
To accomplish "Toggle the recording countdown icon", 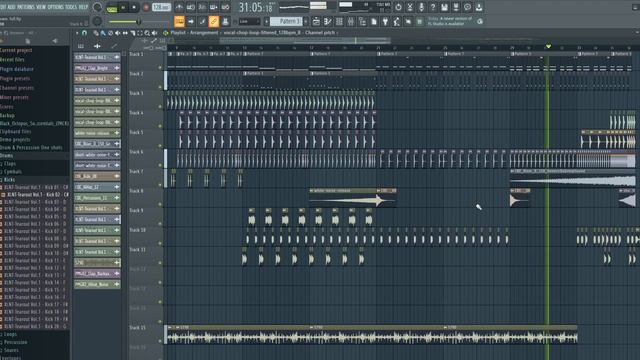I will (x=202, y=7).
